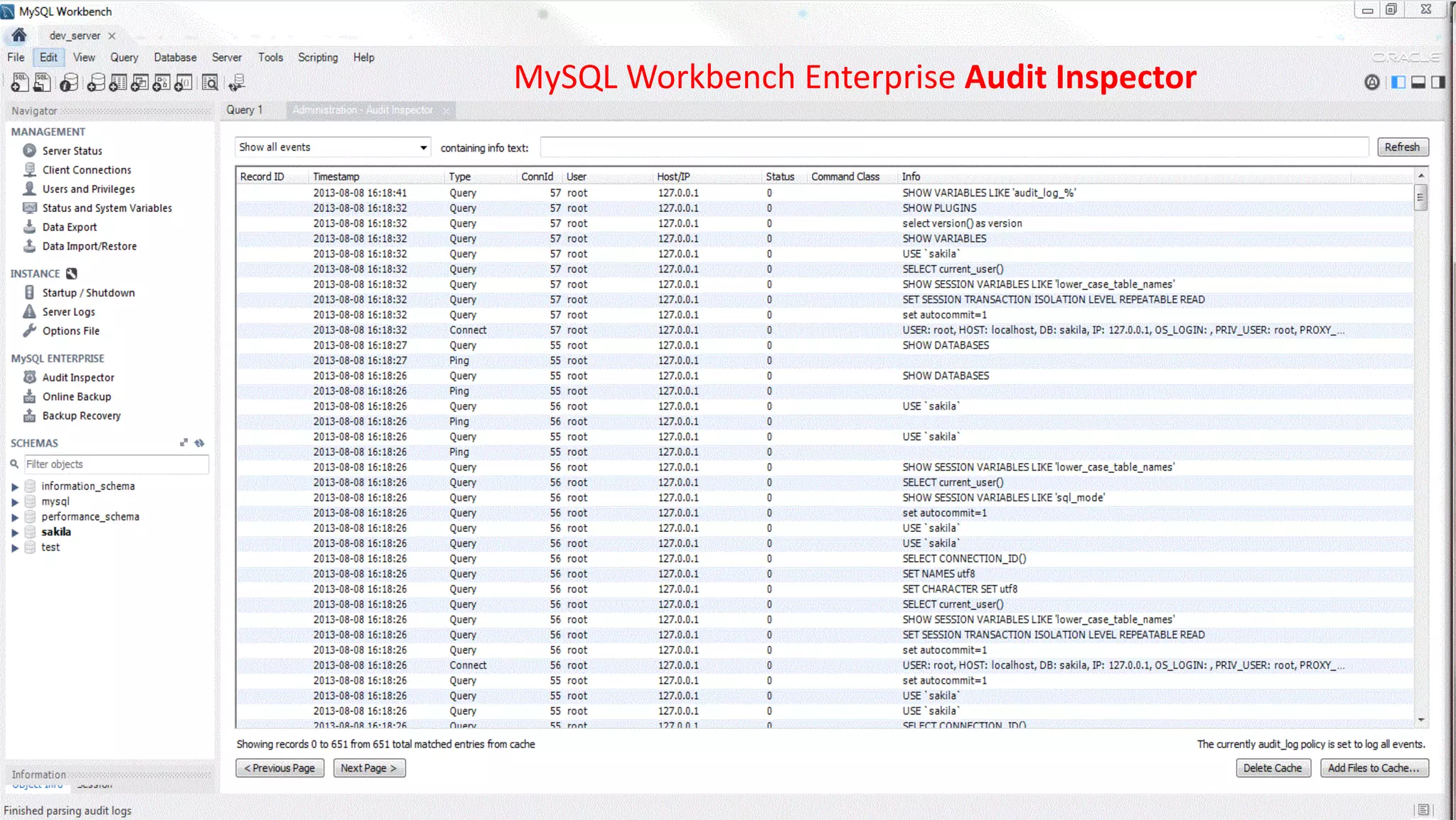
Task: Create a new SQL tab icon
Action: pos(20,82)
